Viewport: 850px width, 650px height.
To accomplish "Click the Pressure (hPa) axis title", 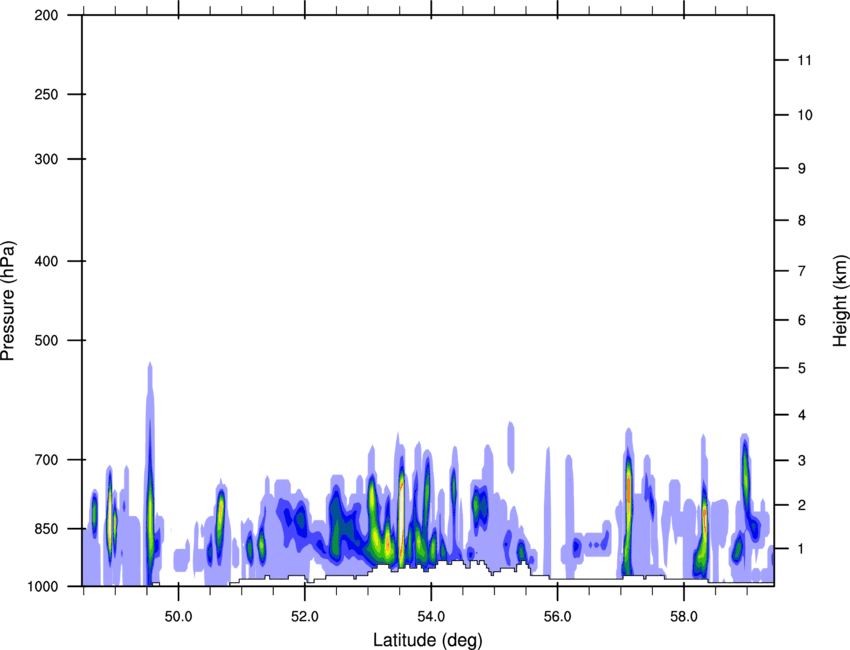I will [x=8, y=301].
